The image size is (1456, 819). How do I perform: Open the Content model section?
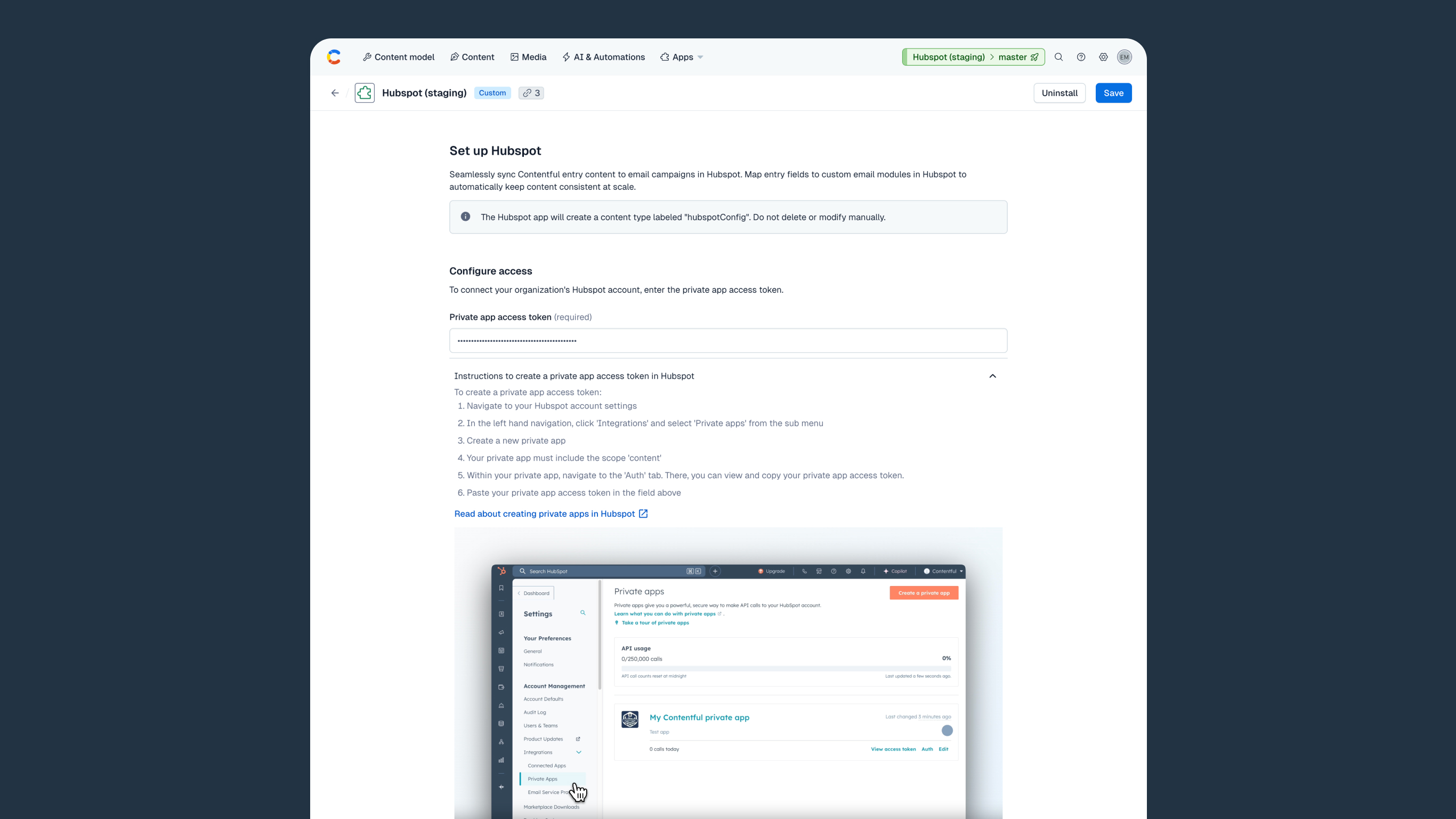(x=399, y=57)
